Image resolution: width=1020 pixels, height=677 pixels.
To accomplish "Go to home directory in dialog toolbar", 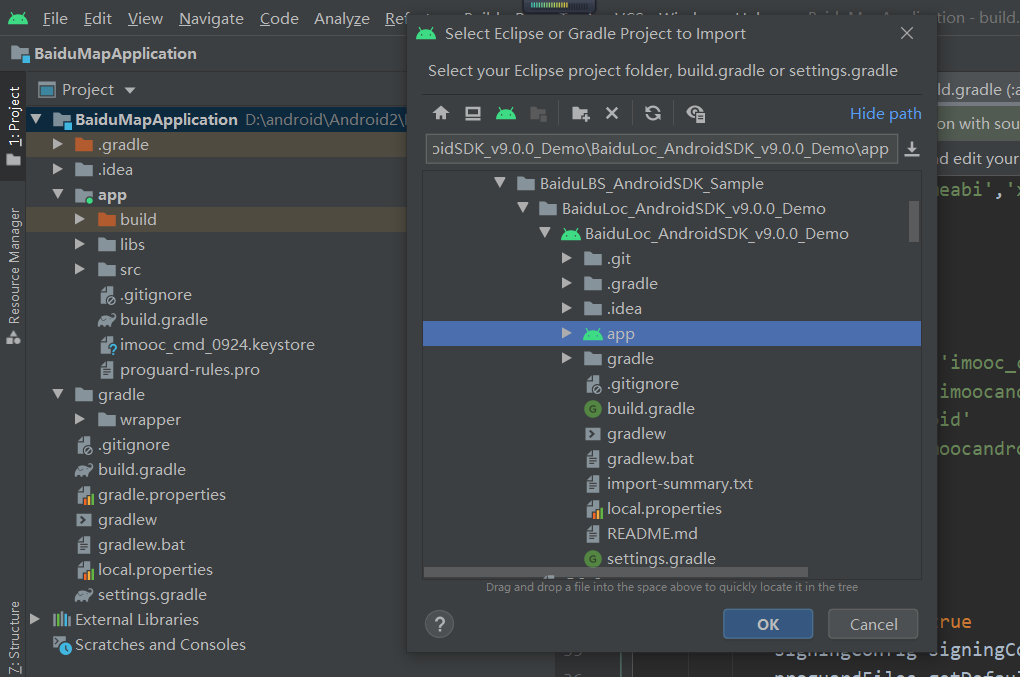I will coord(441,114).
